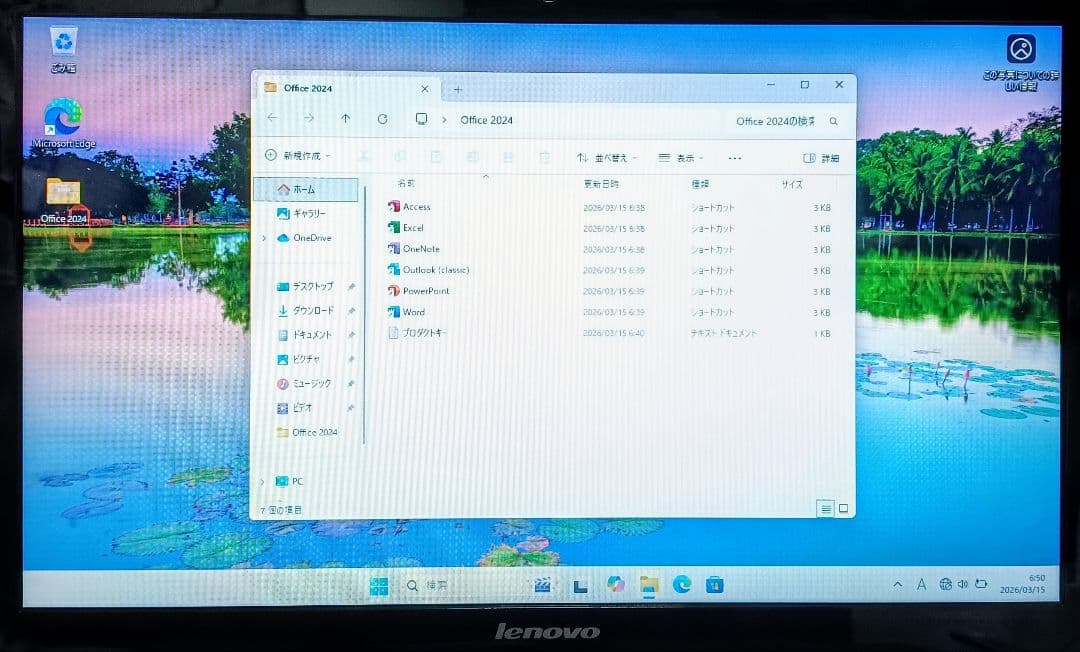This screenshot has height=652, width=1080.
Task: Open the desktop photo info icon
Action: pos(1021,50)
